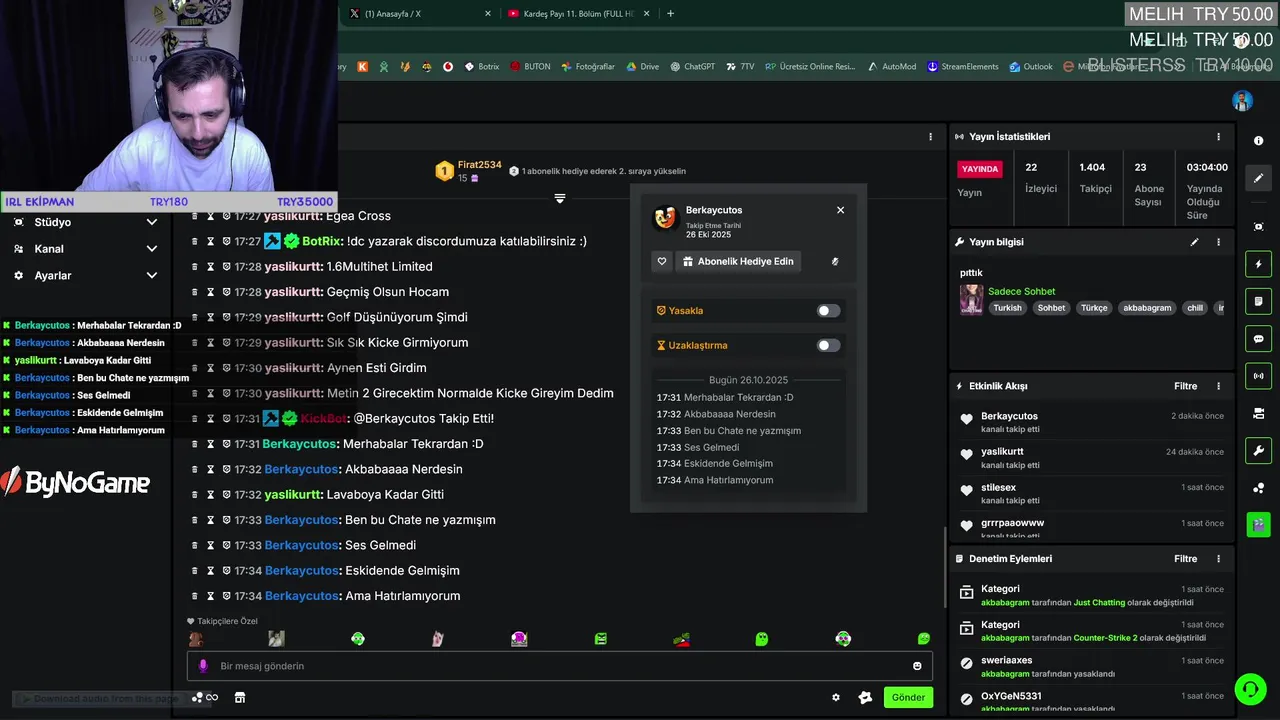
Task: Toggle the Uzaklaştırma (timeout) switch
Action: (828, 346)
